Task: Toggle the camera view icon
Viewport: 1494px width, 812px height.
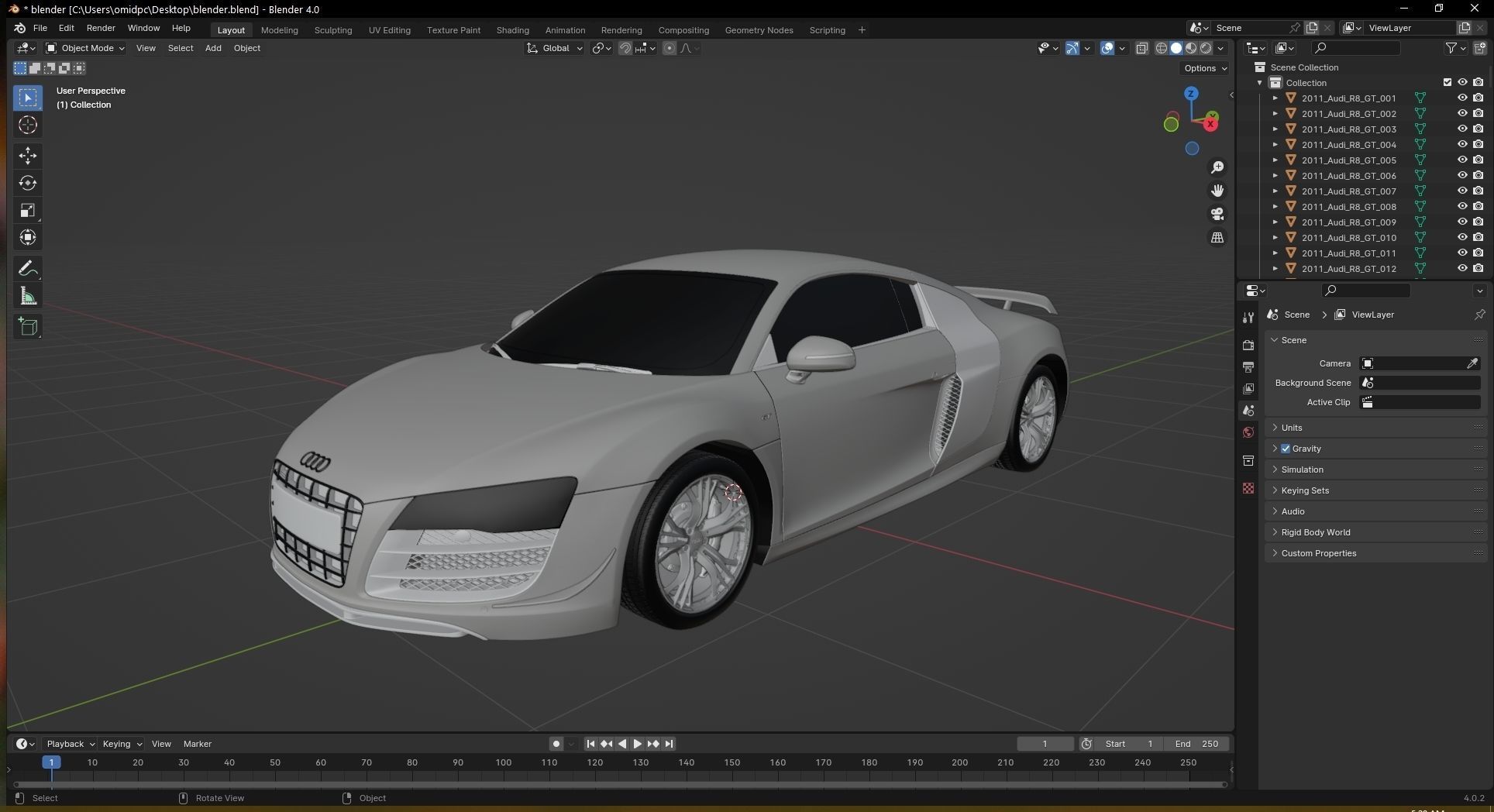Action: (x=1217, y=214)
